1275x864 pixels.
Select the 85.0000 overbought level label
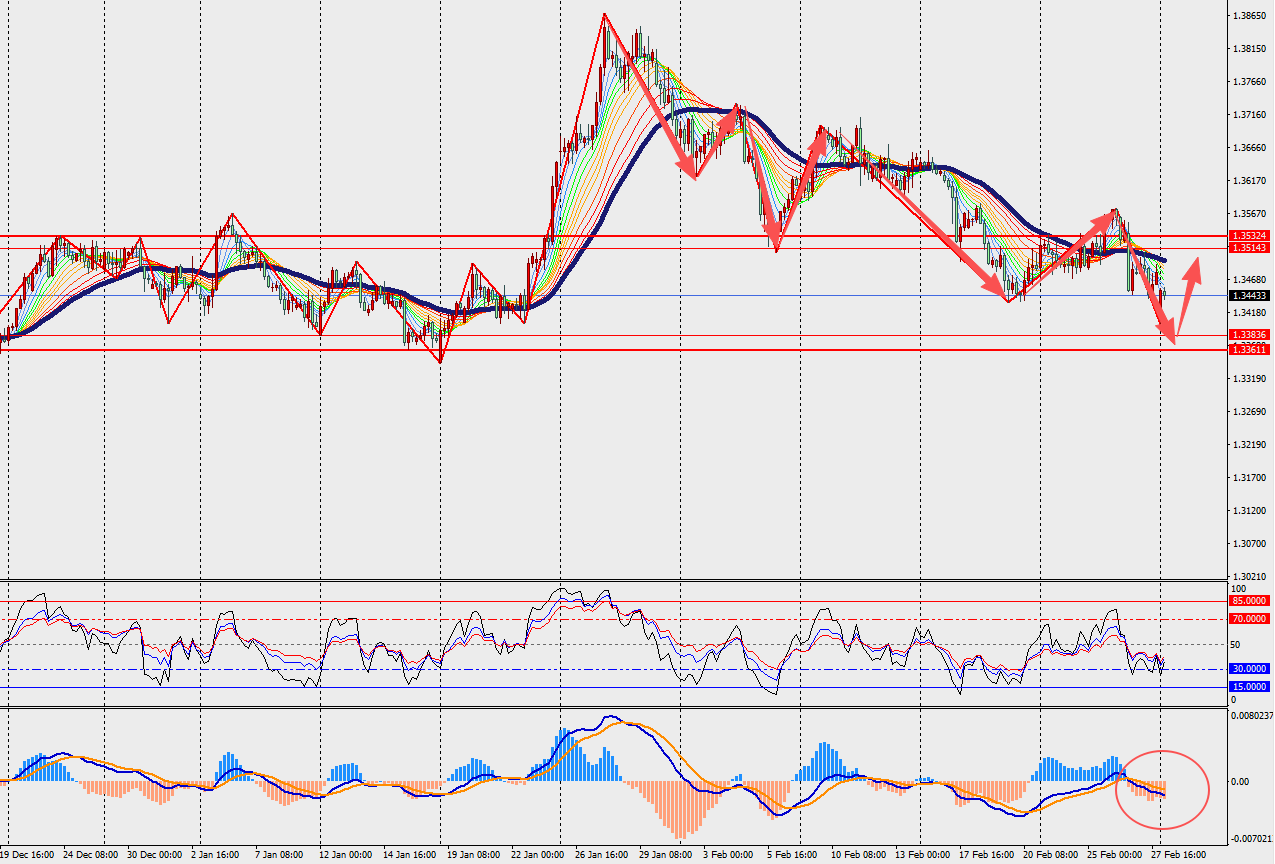(1250, 601)
